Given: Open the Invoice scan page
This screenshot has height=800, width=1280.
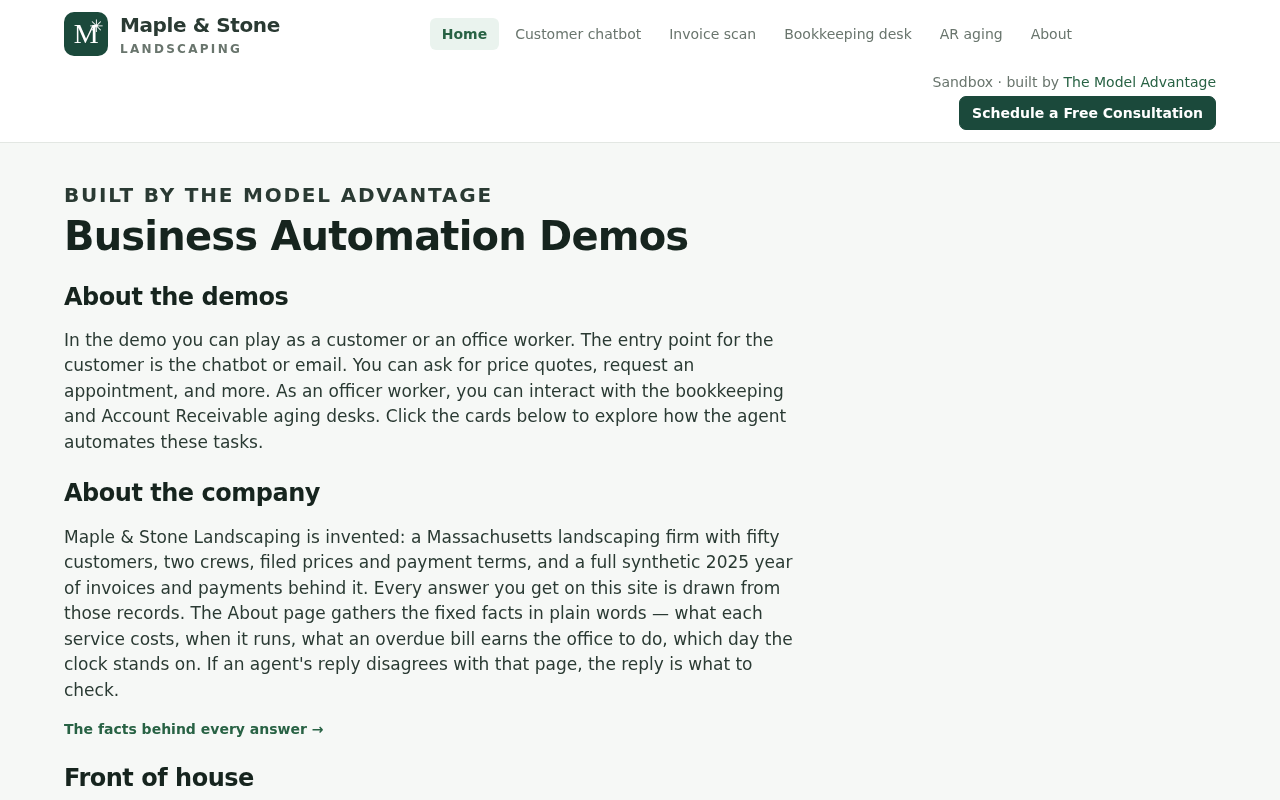Looking at the screenshot, I should pyautogui.click(x=712, y=34).
